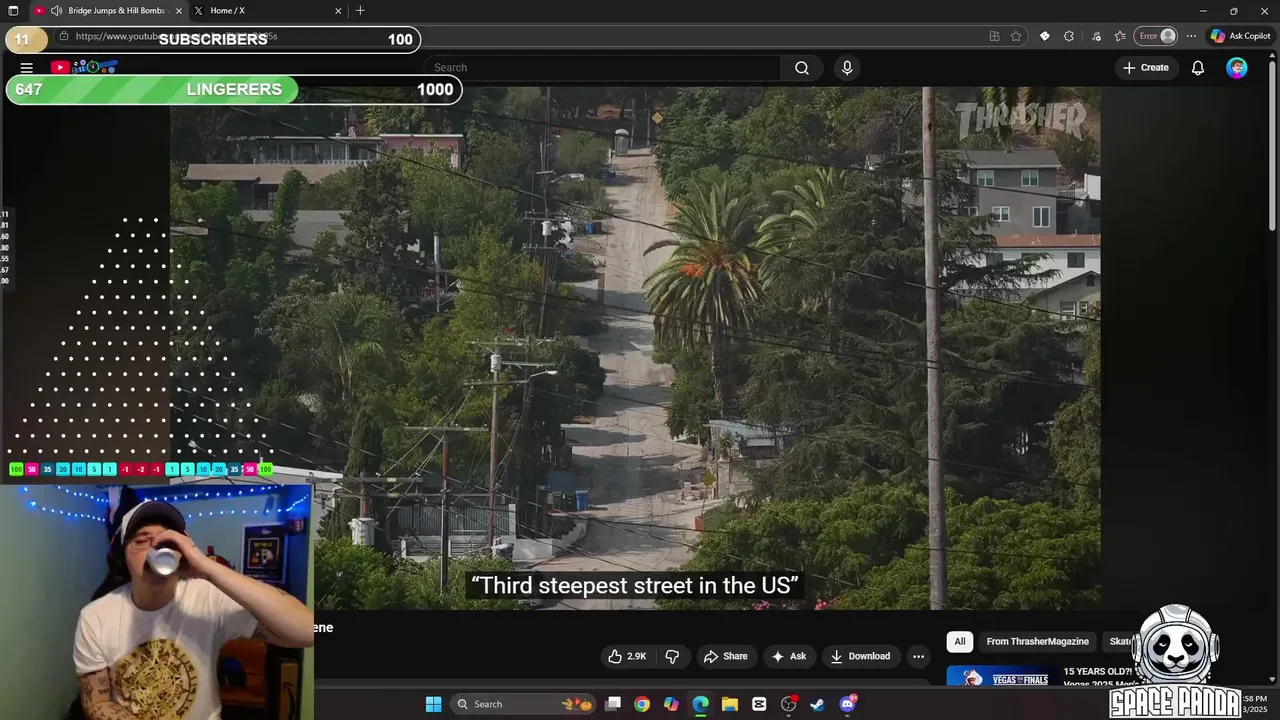Image resolution: width=1280 pixels, height=720 pixels.
Task: Go to the YouTube home logo
Action: [x=84, y=67]
